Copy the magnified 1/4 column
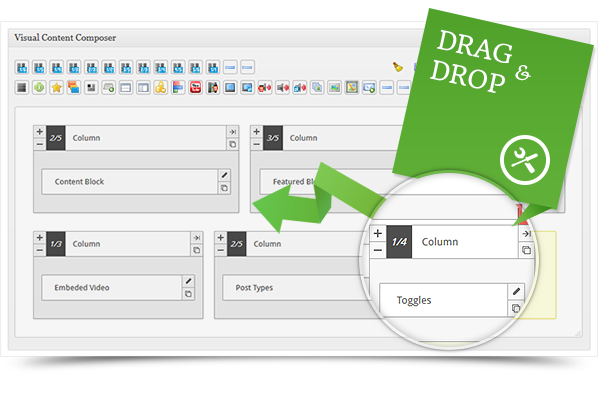Viewport: 600px width, 394px height. 527,250
